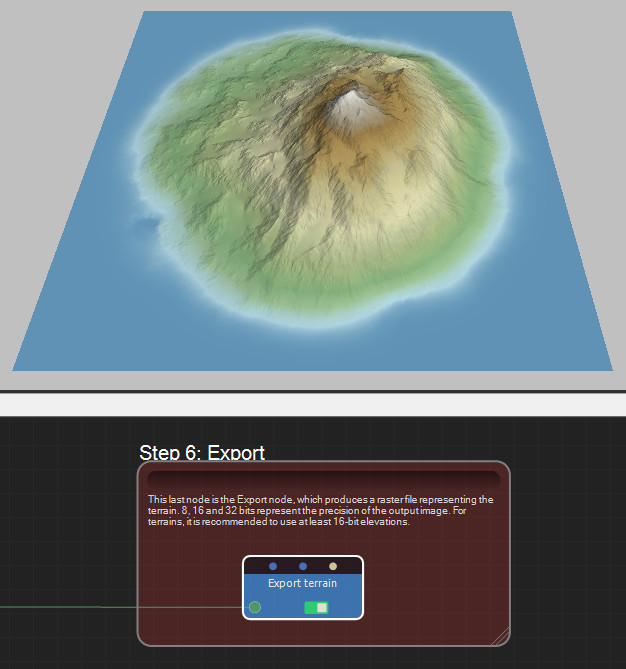Click the dark header bar of the comment box
The height and width of the screenshot is (669, 626).
click(x=323, y=479)
